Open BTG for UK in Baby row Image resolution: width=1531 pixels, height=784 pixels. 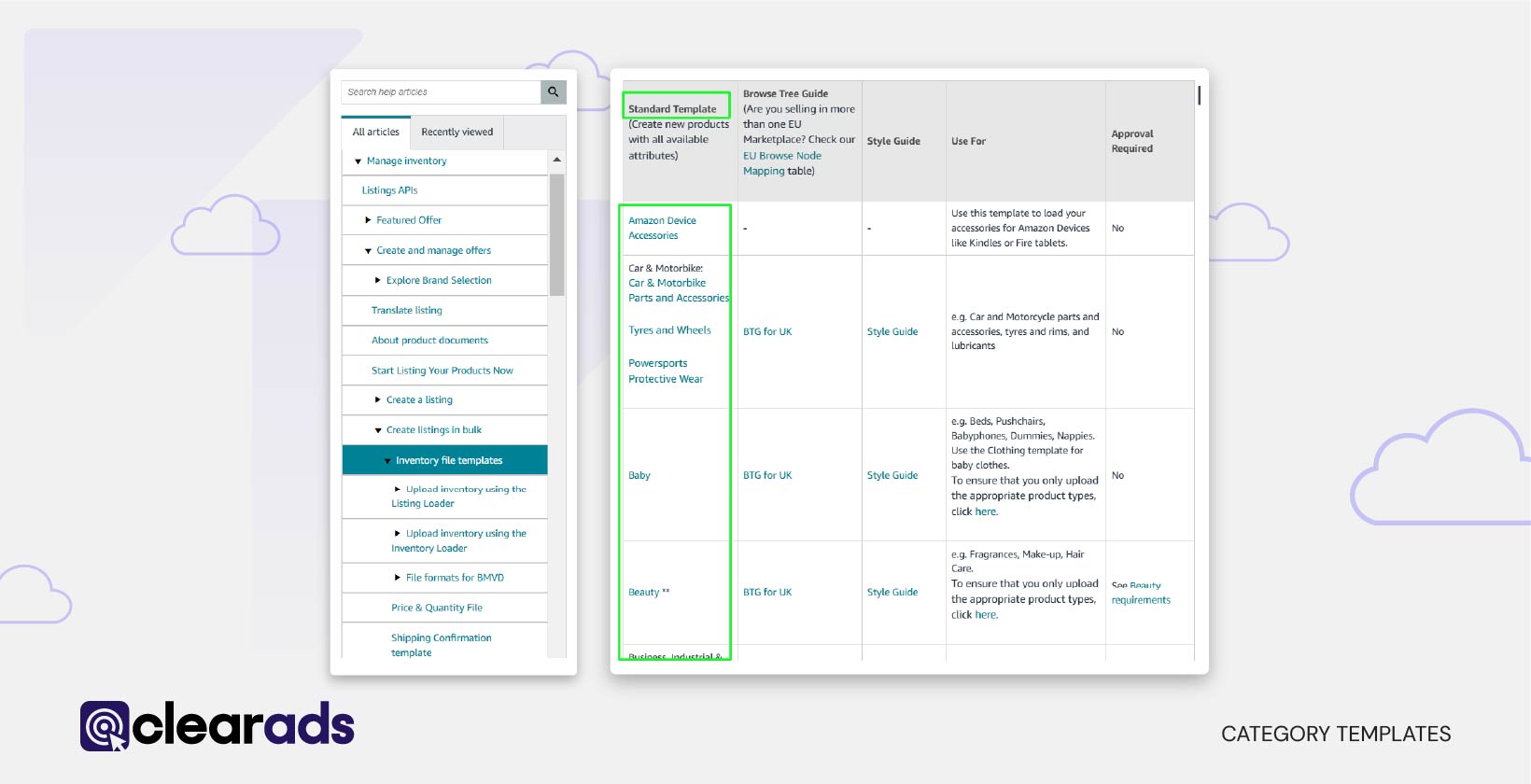coord(767,475)
